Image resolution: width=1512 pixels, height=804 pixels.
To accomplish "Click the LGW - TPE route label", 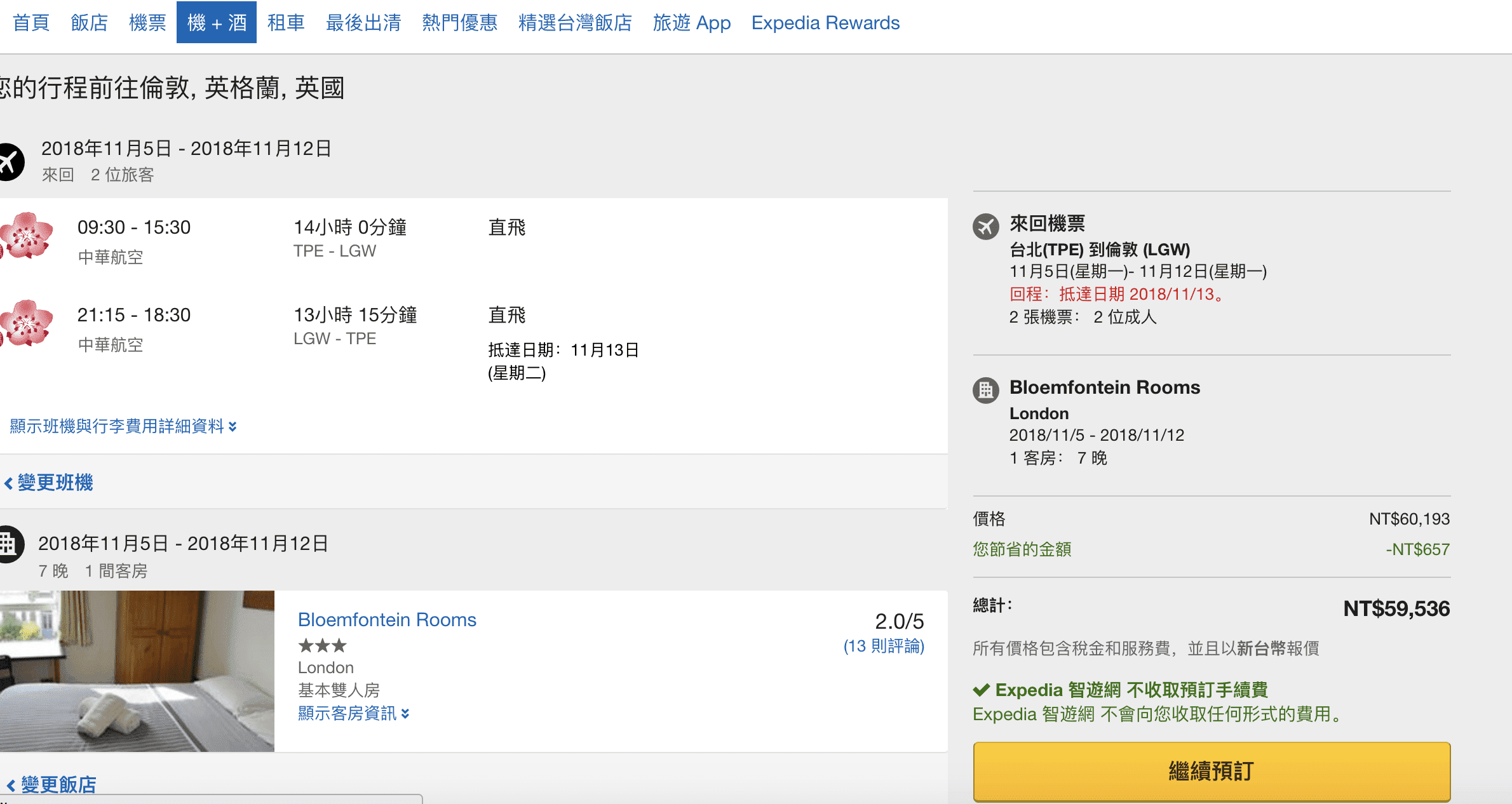I will tap(335, 338).
